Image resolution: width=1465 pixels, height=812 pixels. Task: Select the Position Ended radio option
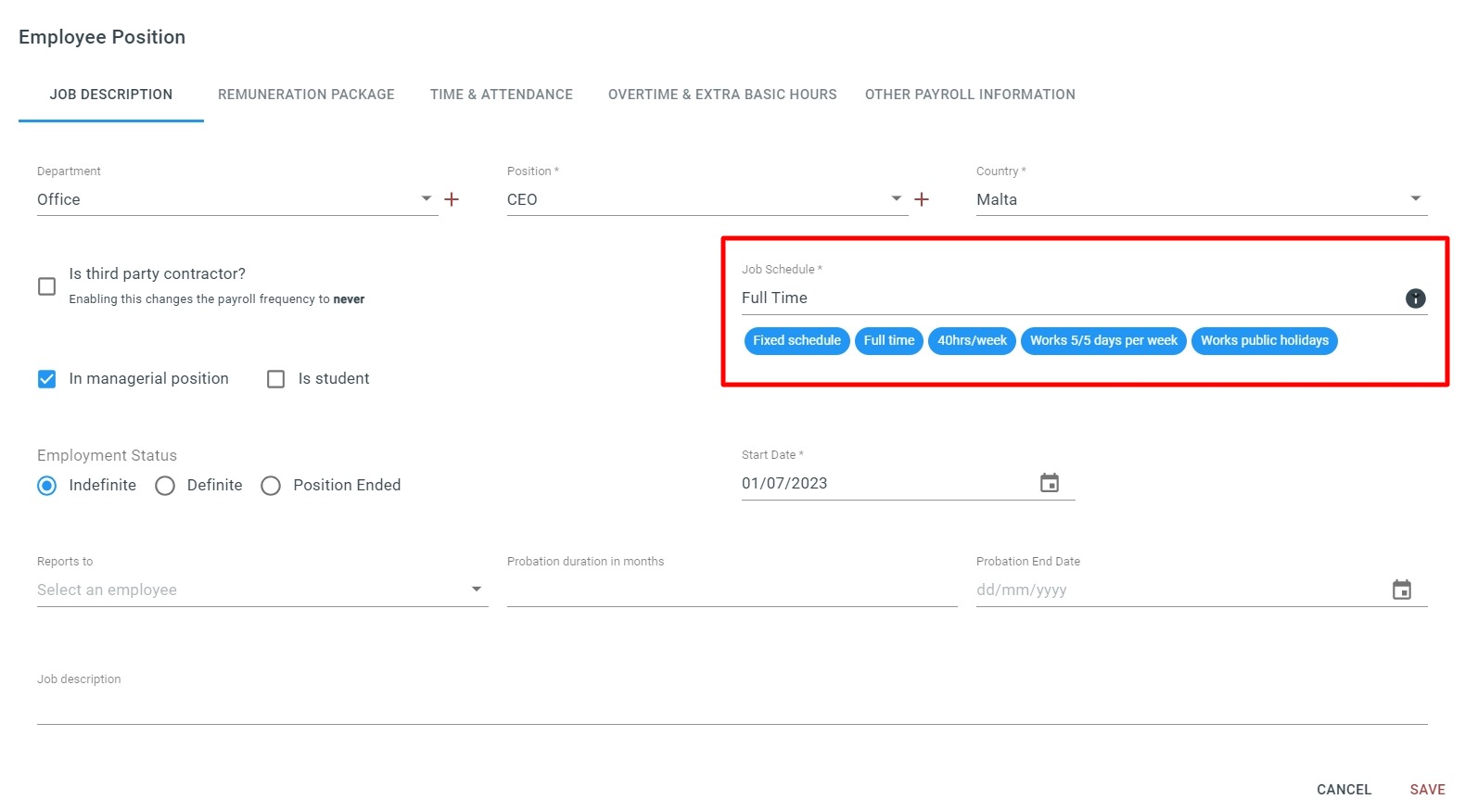tap(271, 486)
